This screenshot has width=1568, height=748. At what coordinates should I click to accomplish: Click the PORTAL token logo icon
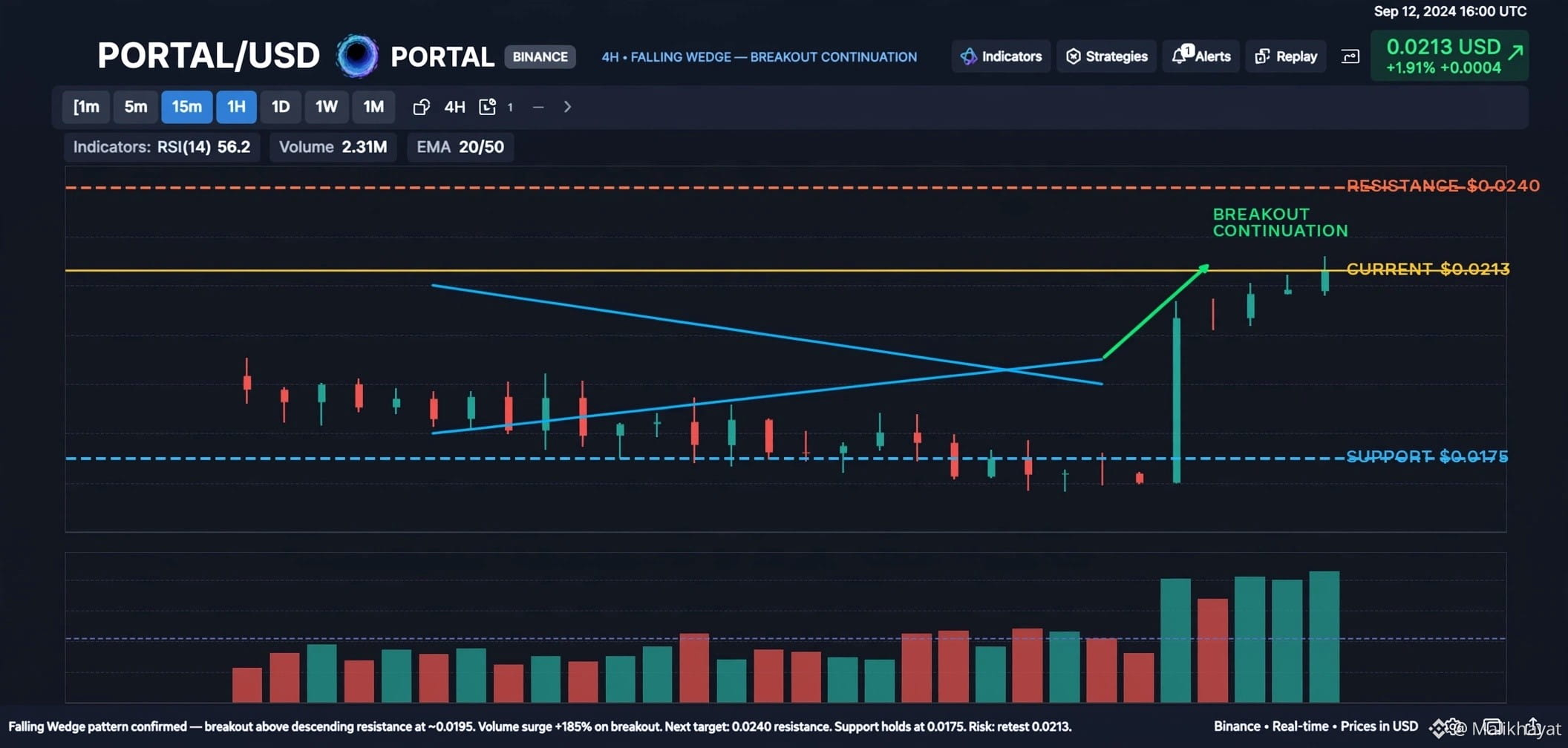point(357,56)
